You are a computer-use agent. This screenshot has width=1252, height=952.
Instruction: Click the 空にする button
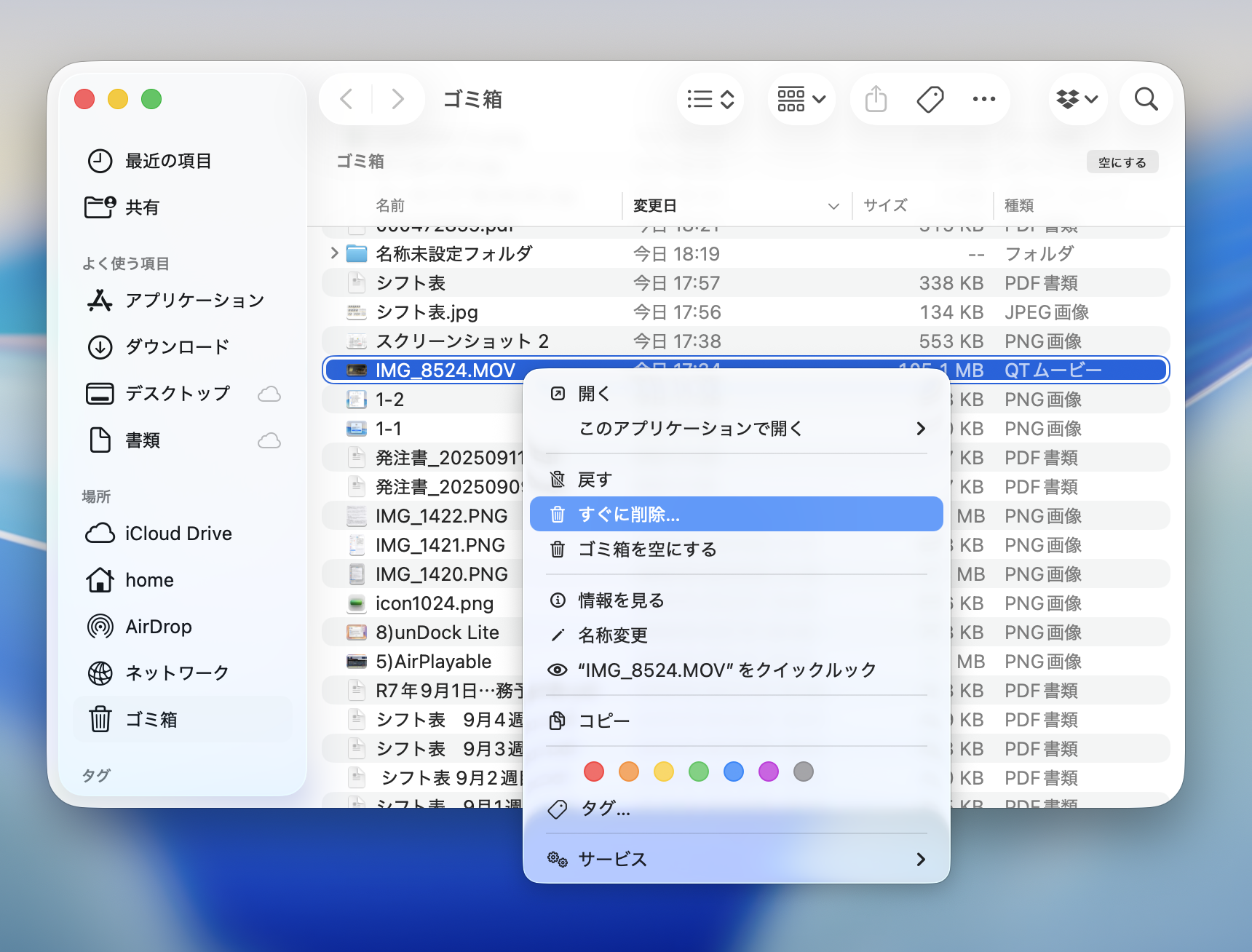point(1122,162)
